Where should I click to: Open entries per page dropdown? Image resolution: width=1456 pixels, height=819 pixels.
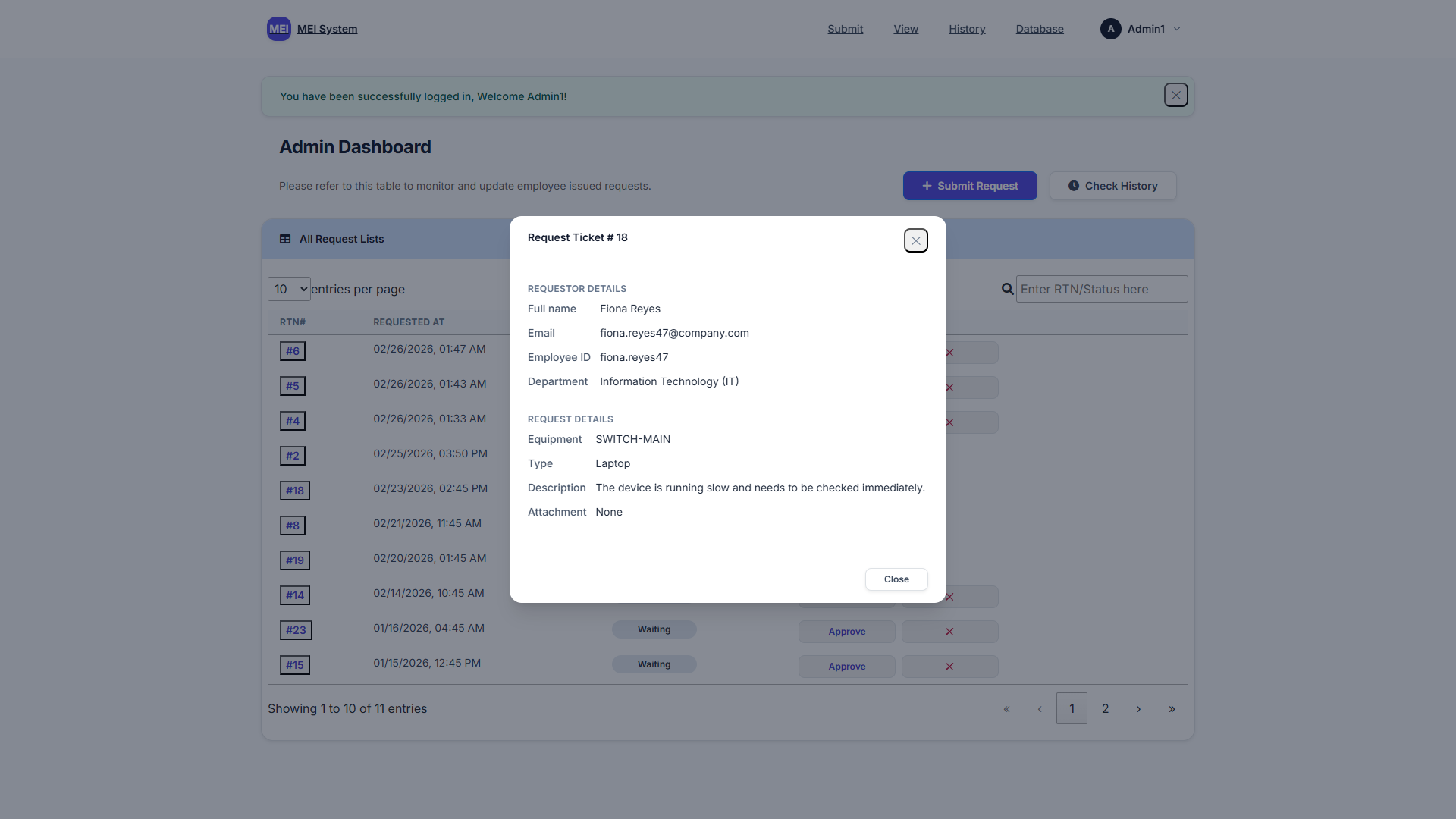pos(289,289)
